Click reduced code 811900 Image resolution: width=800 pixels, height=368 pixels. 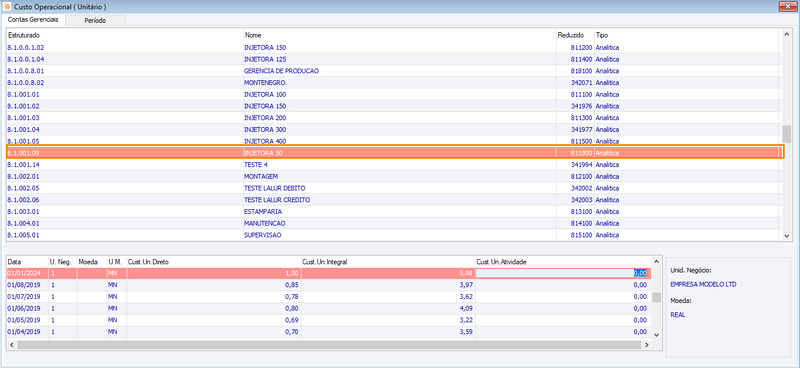pyautogui.click(x=582, y=153)
